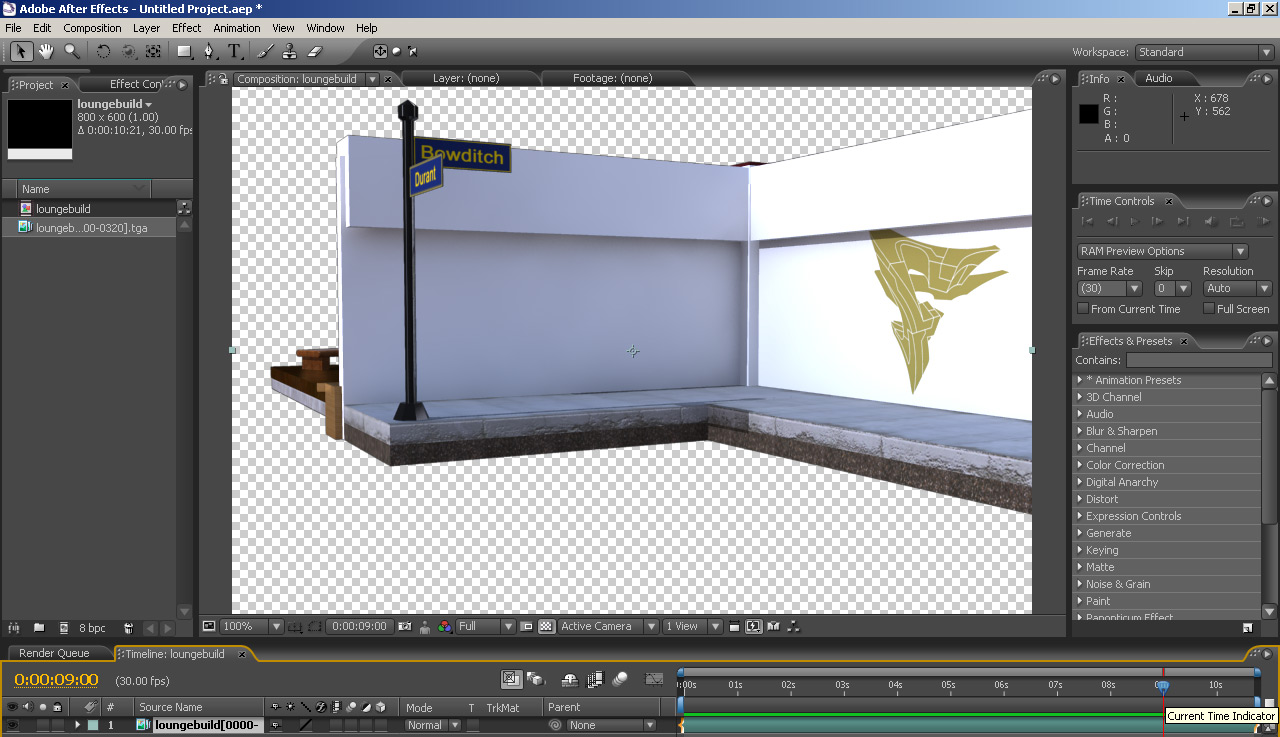The width and height of the screenshot is (1280, 737).
Task: Toggle the transparency grid button
Action: (x=546, y=627)
